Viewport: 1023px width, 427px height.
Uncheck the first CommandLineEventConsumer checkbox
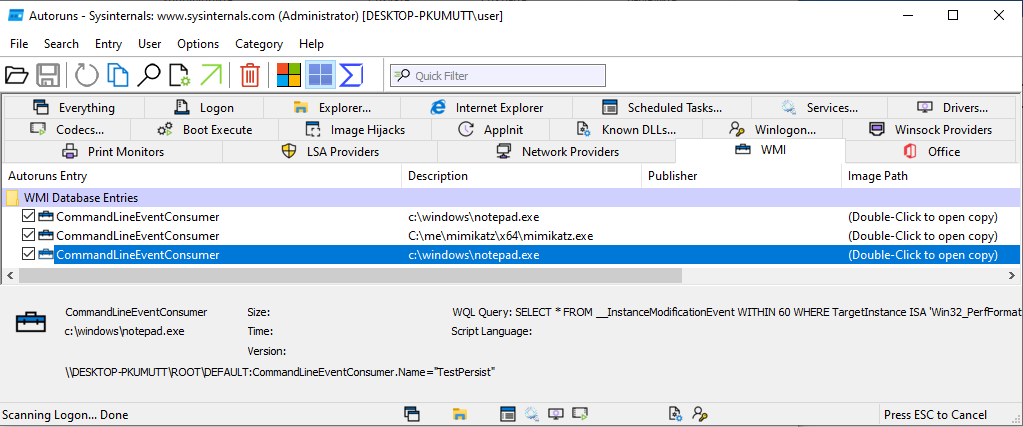click(28, 217)
